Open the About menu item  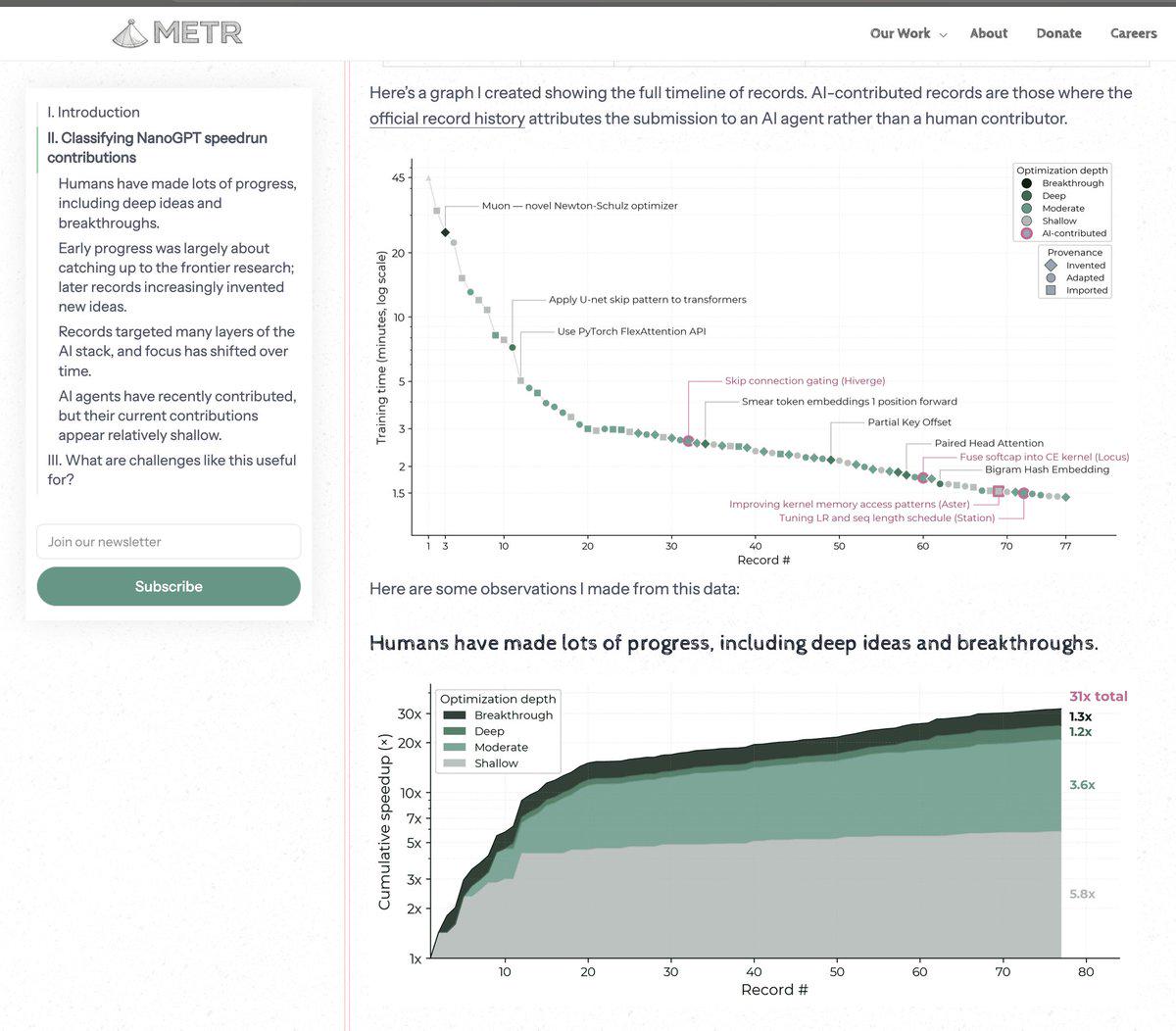click(989, 33)
